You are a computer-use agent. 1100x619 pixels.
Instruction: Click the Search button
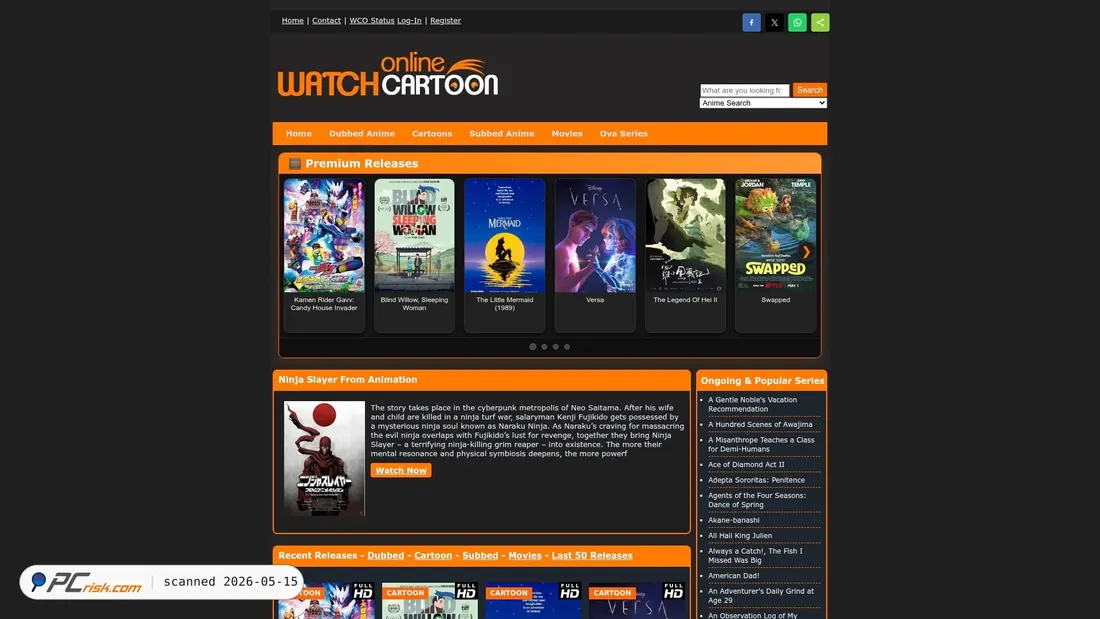[810, 90]
